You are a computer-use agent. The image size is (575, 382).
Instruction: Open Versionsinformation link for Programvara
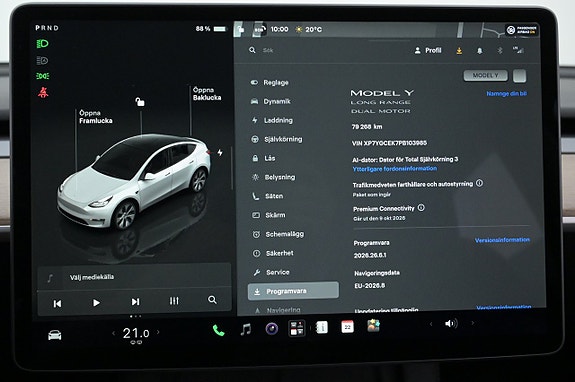[502, 240]
